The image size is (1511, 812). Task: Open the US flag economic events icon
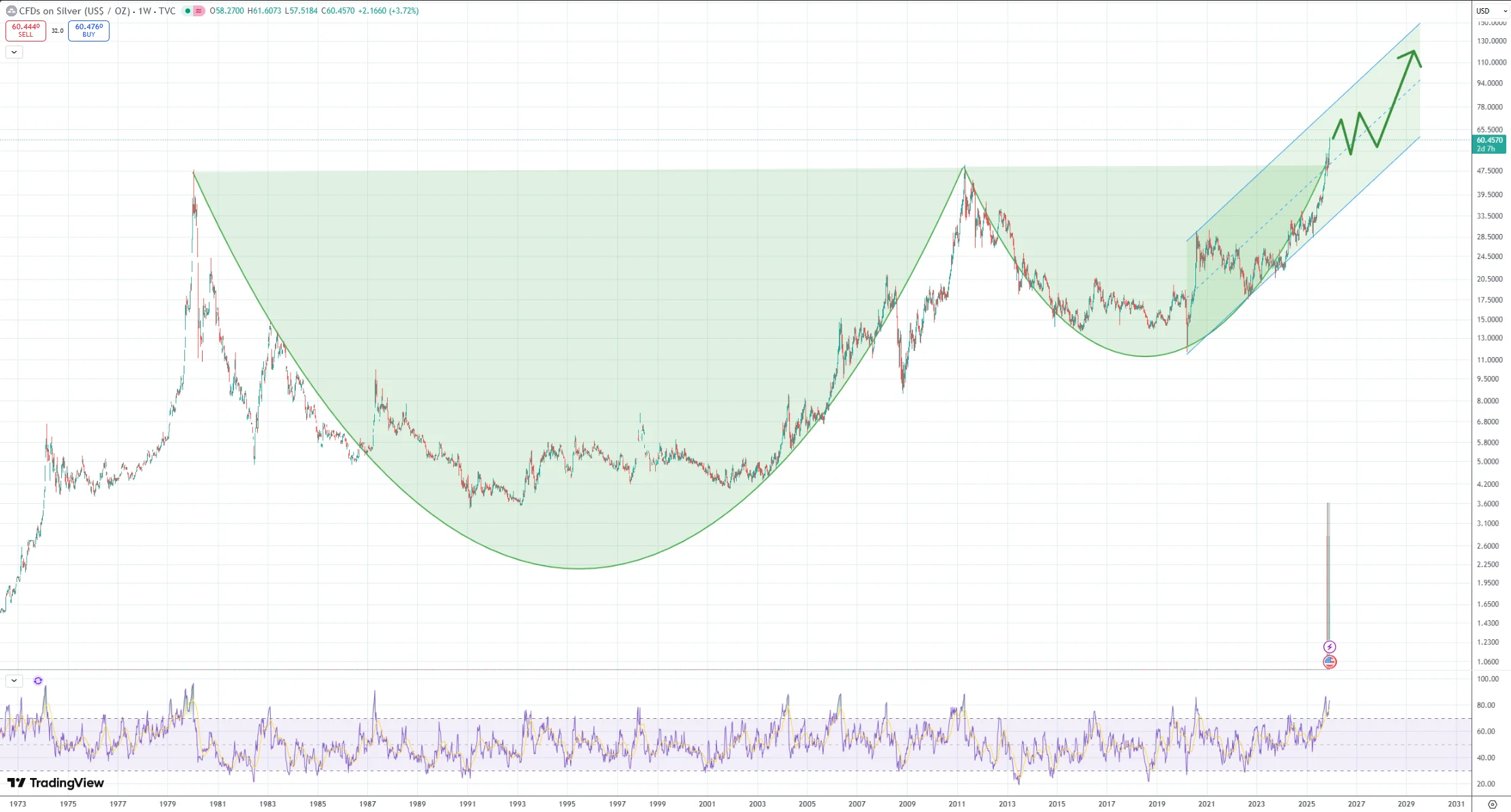1329,662
